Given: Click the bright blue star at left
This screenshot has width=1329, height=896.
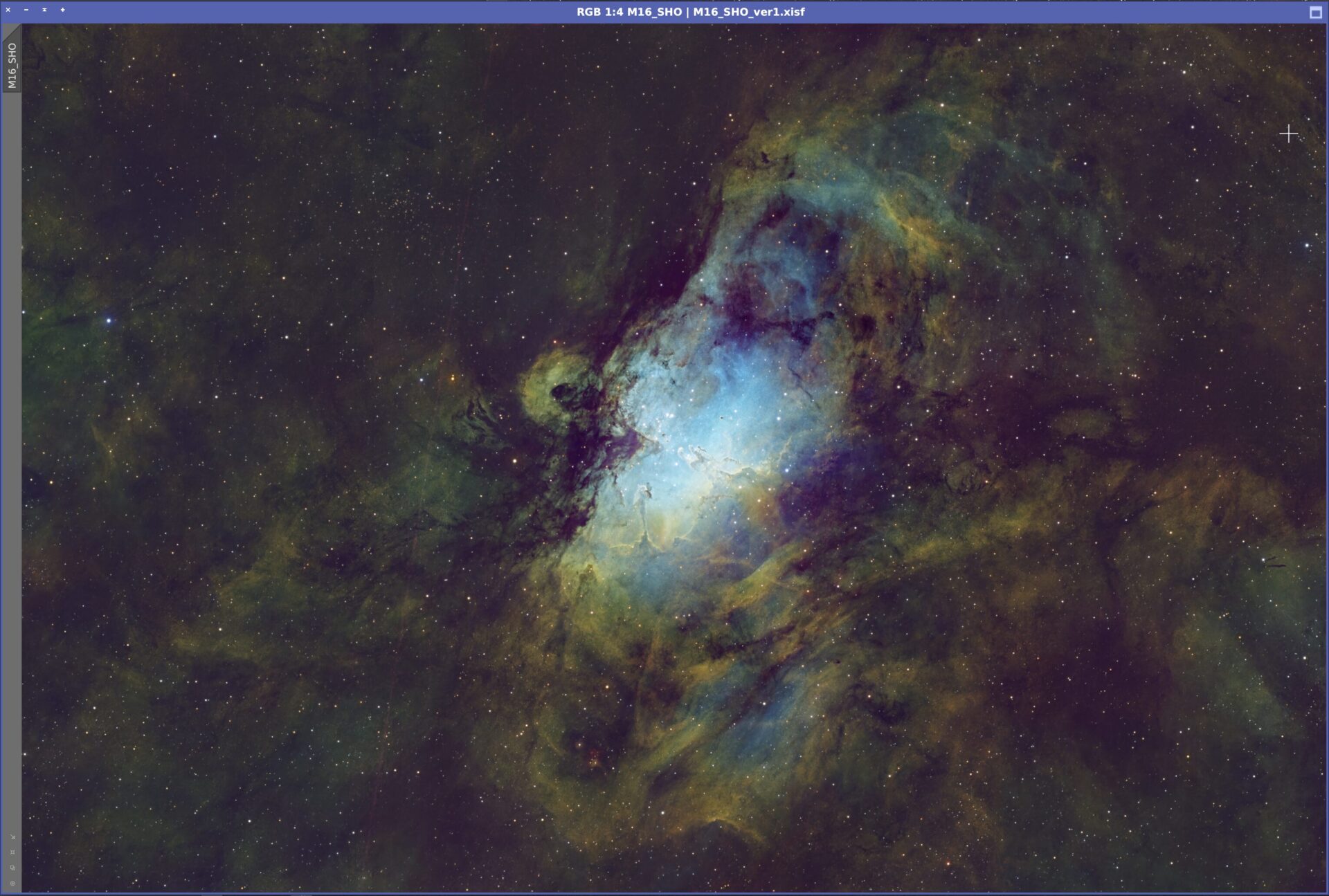Looking at the screenshot, I should 108,320.
